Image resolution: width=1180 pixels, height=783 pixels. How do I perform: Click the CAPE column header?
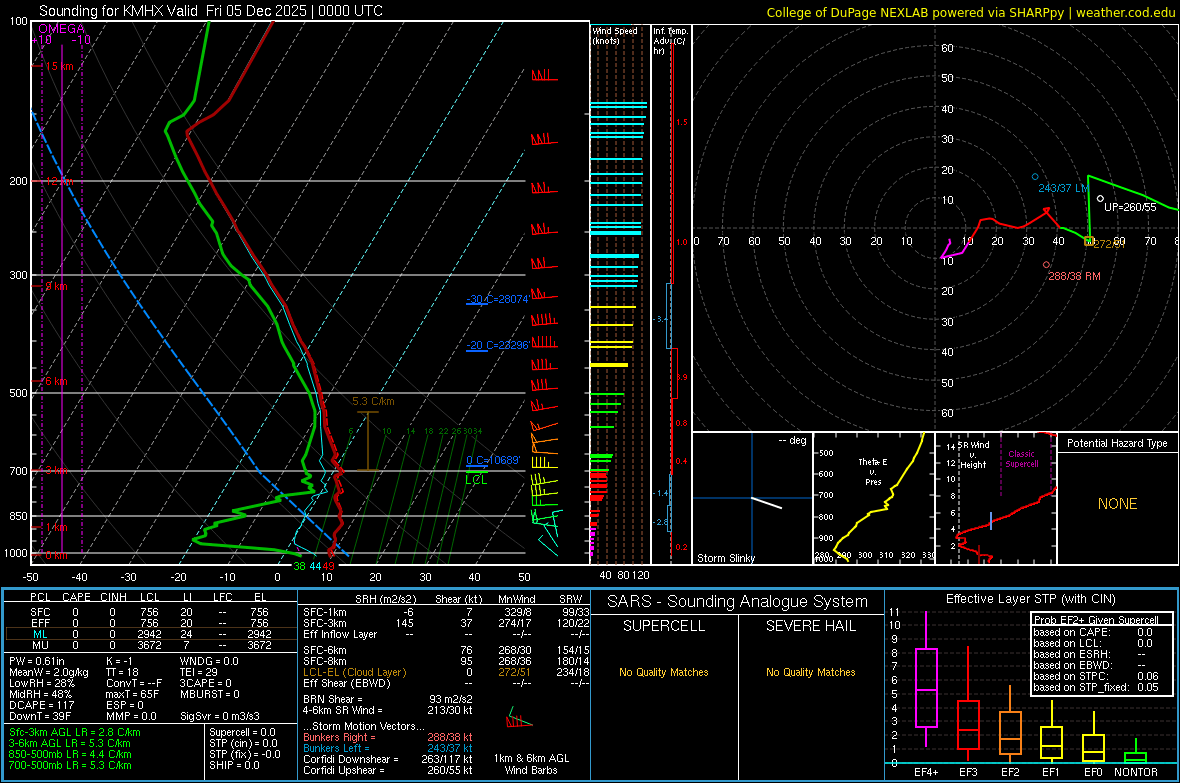(x=76, y=597)
